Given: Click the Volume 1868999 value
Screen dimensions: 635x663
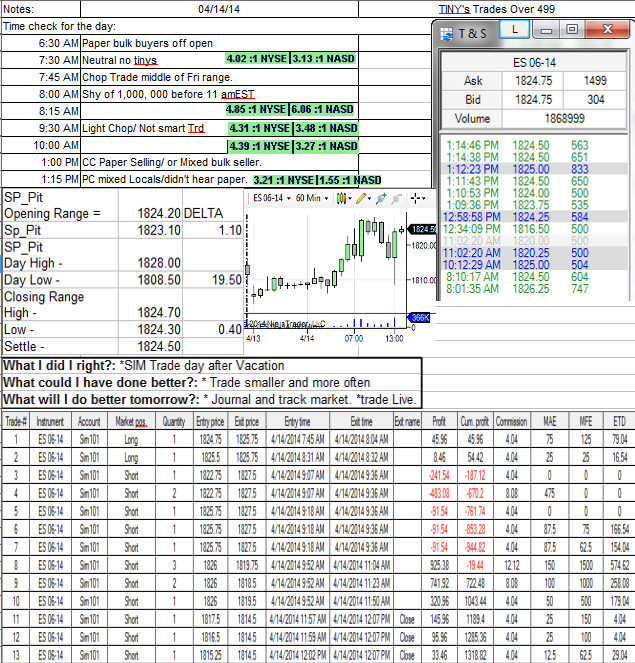Looking at the screenshot, I should pos(564,118).
